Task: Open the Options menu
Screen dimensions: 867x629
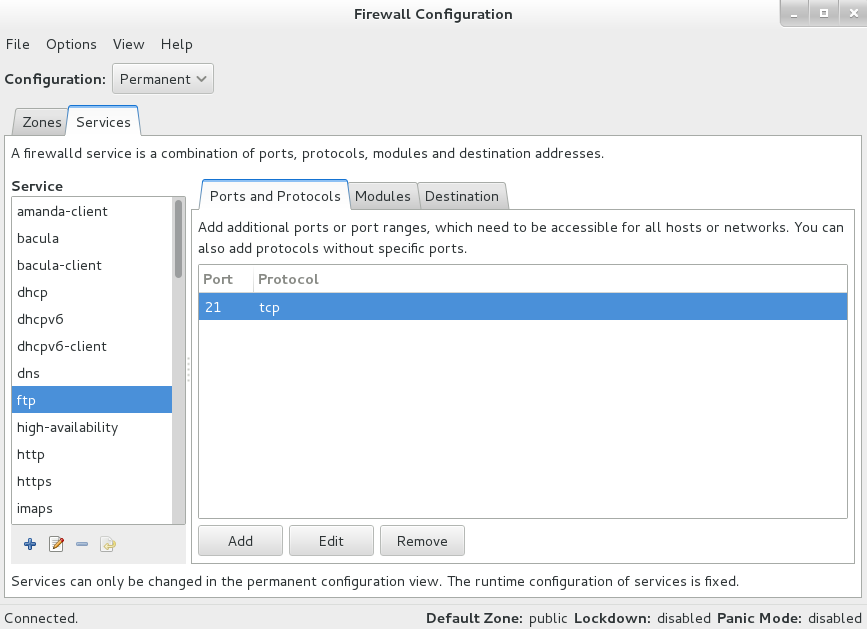Action: 71,44
